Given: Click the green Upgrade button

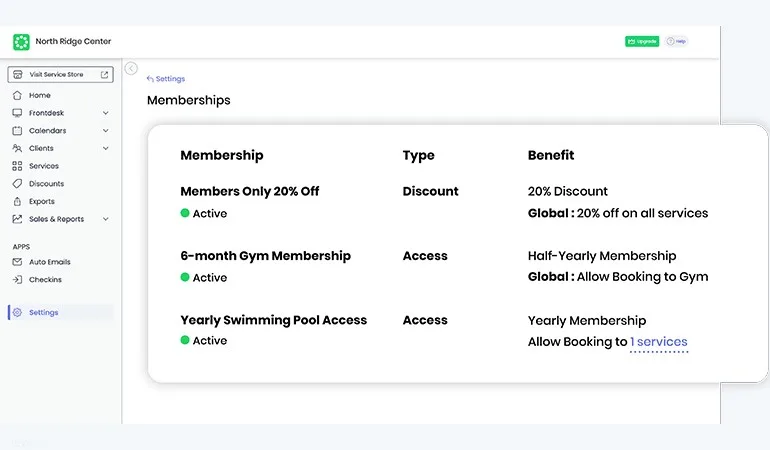Looking at the screenshot, I should (642, 41).
